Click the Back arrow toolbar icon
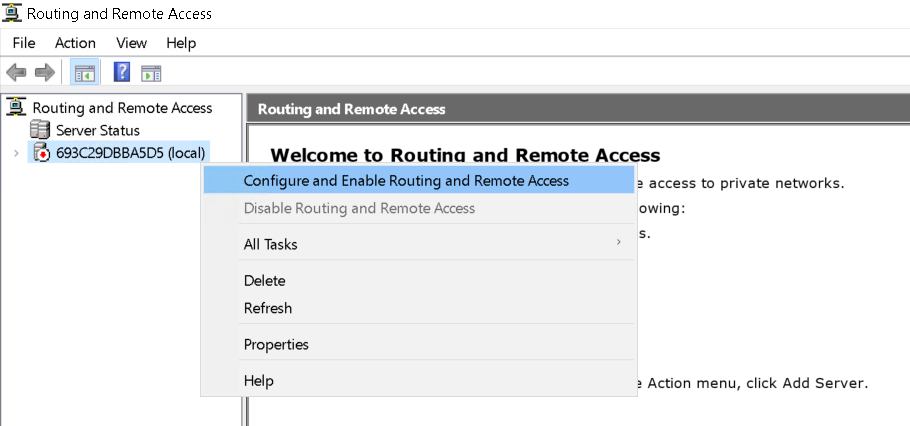This screenshot has width=910, height=426. [16, 73]
